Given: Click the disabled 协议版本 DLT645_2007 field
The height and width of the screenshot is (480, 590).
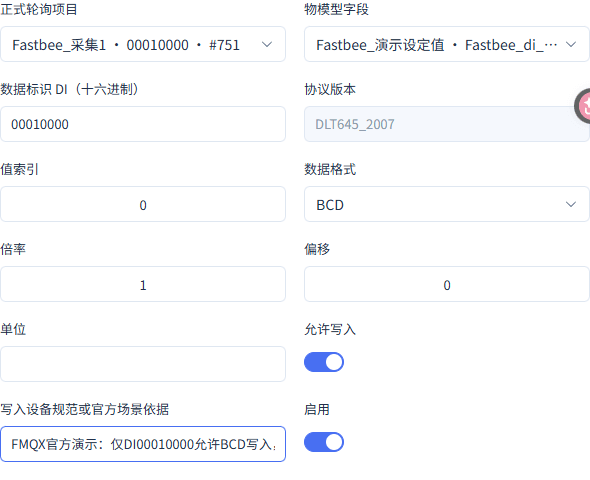Looking at the screenshot, I should (x=447, y=124).
